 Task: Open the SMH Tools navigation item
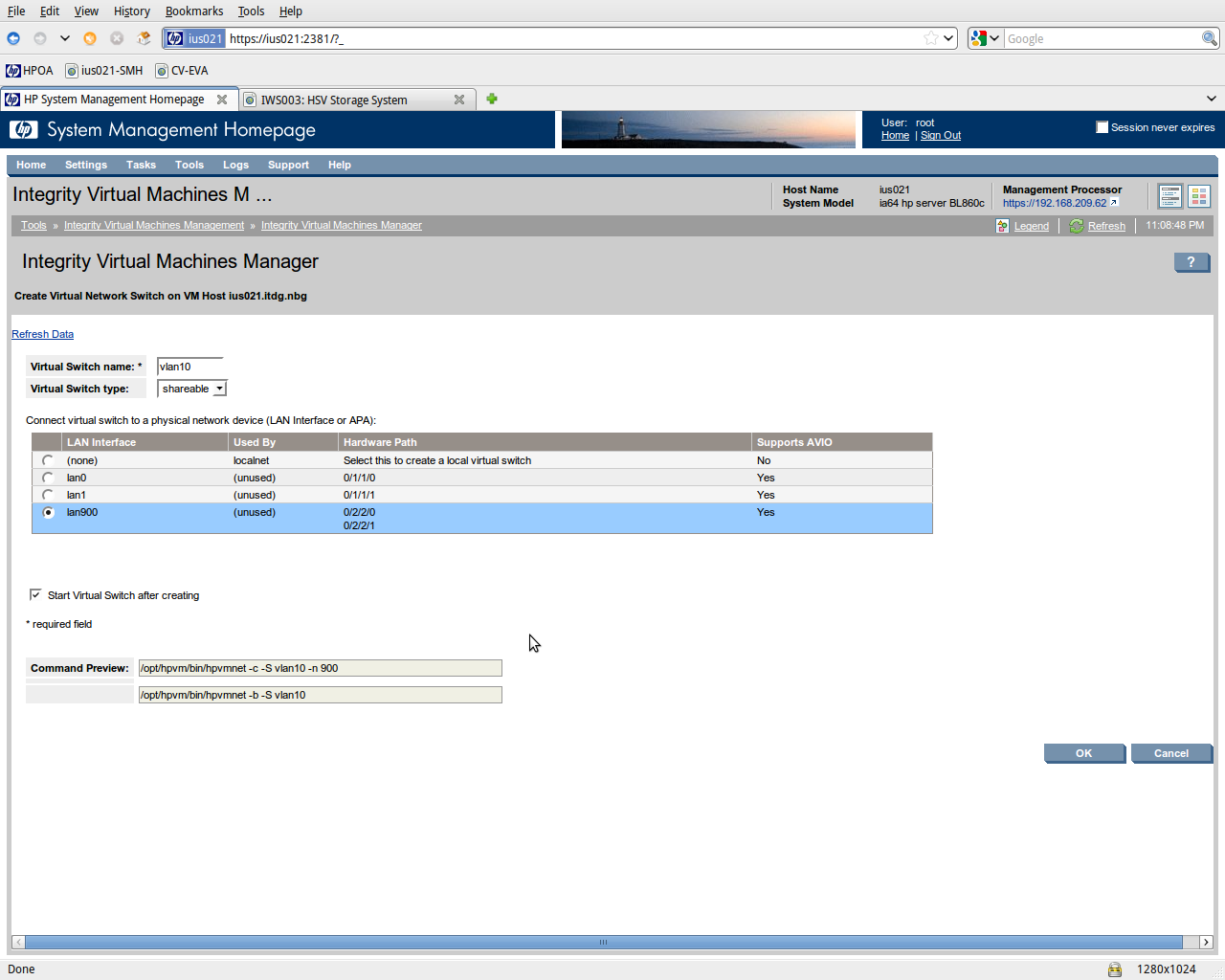point(189,165)
